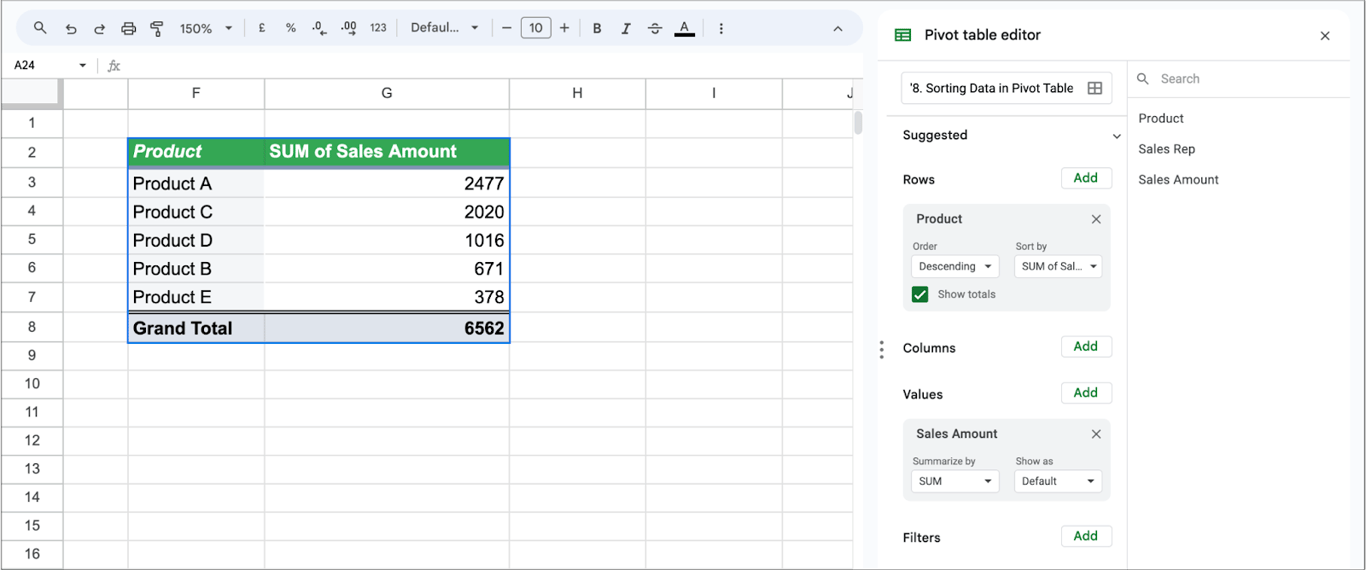Click the font size input box
Image resolution: width=1366 pixels, height=570 pixels.
[x=536, y=28]
